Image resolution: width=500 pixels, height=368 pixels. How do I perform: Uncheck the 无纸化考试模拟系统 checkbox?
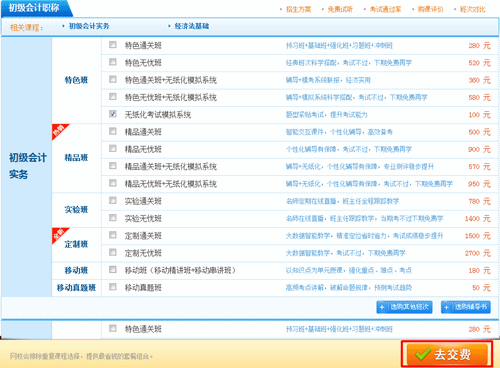tap(113, 114)
